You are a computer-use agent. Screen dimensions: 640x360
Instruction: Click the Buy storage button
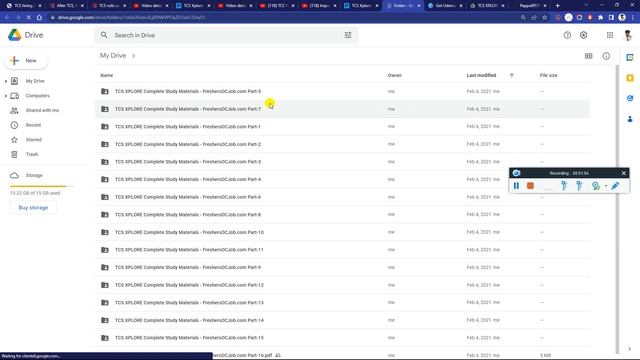coord(33,207)
